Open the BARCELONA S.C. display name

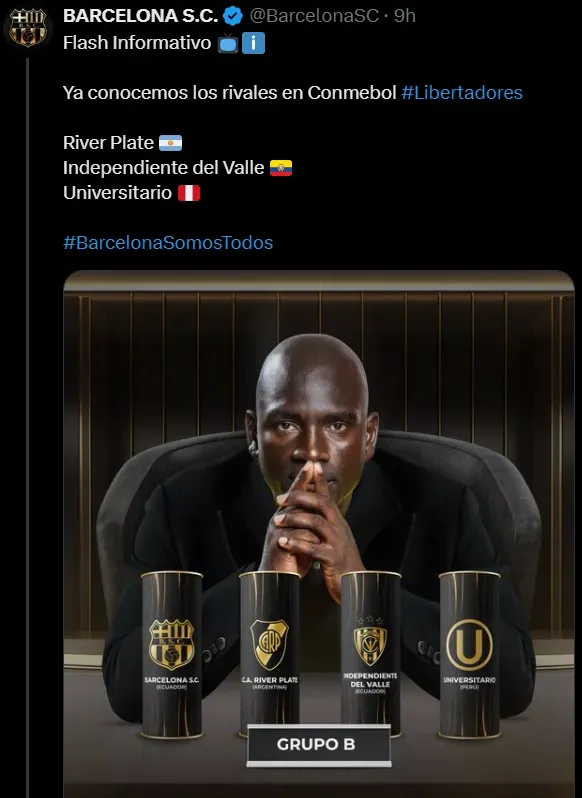tap(140, 16)
